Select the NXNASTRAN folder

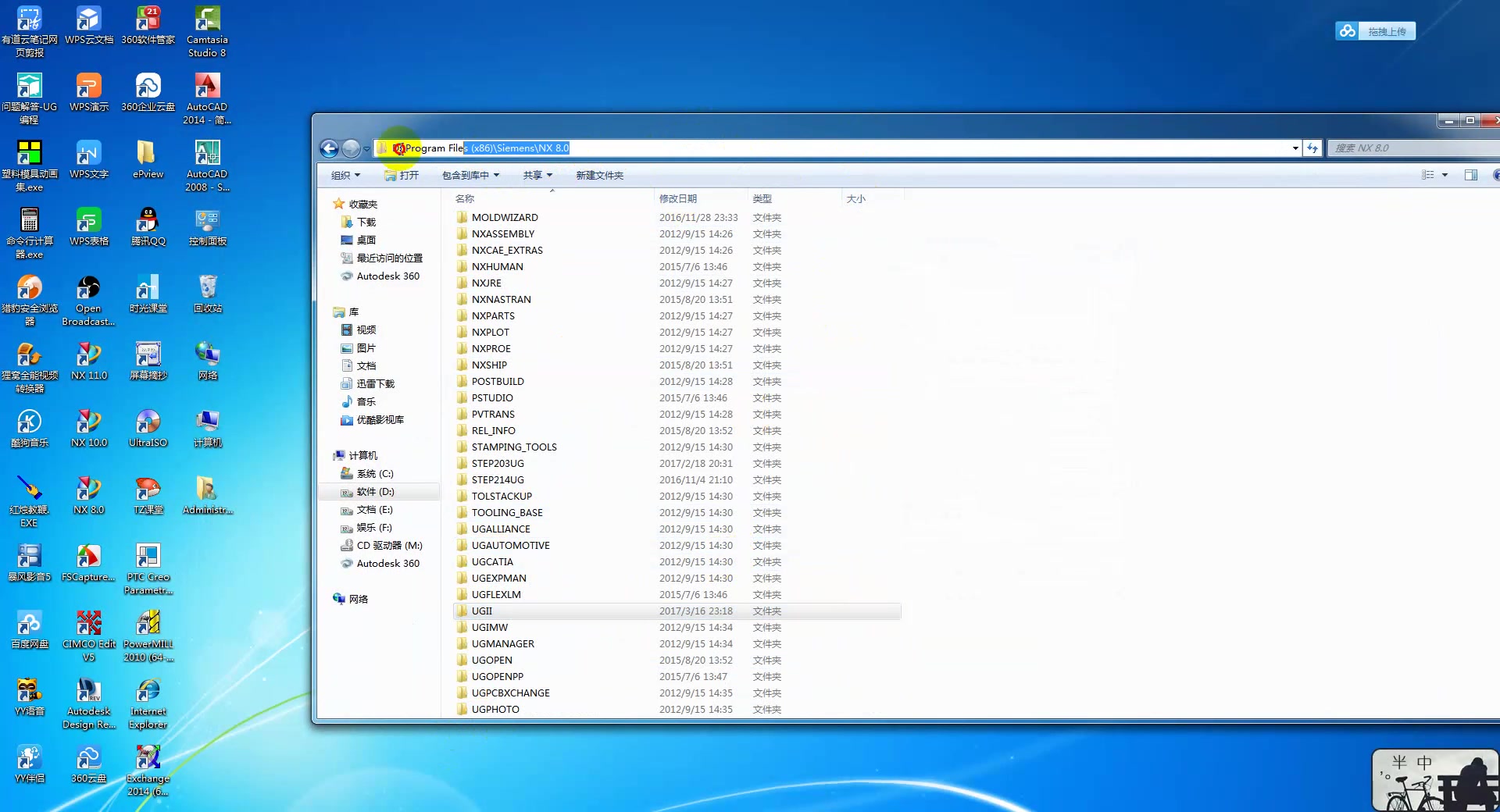(x=501, y=299)
